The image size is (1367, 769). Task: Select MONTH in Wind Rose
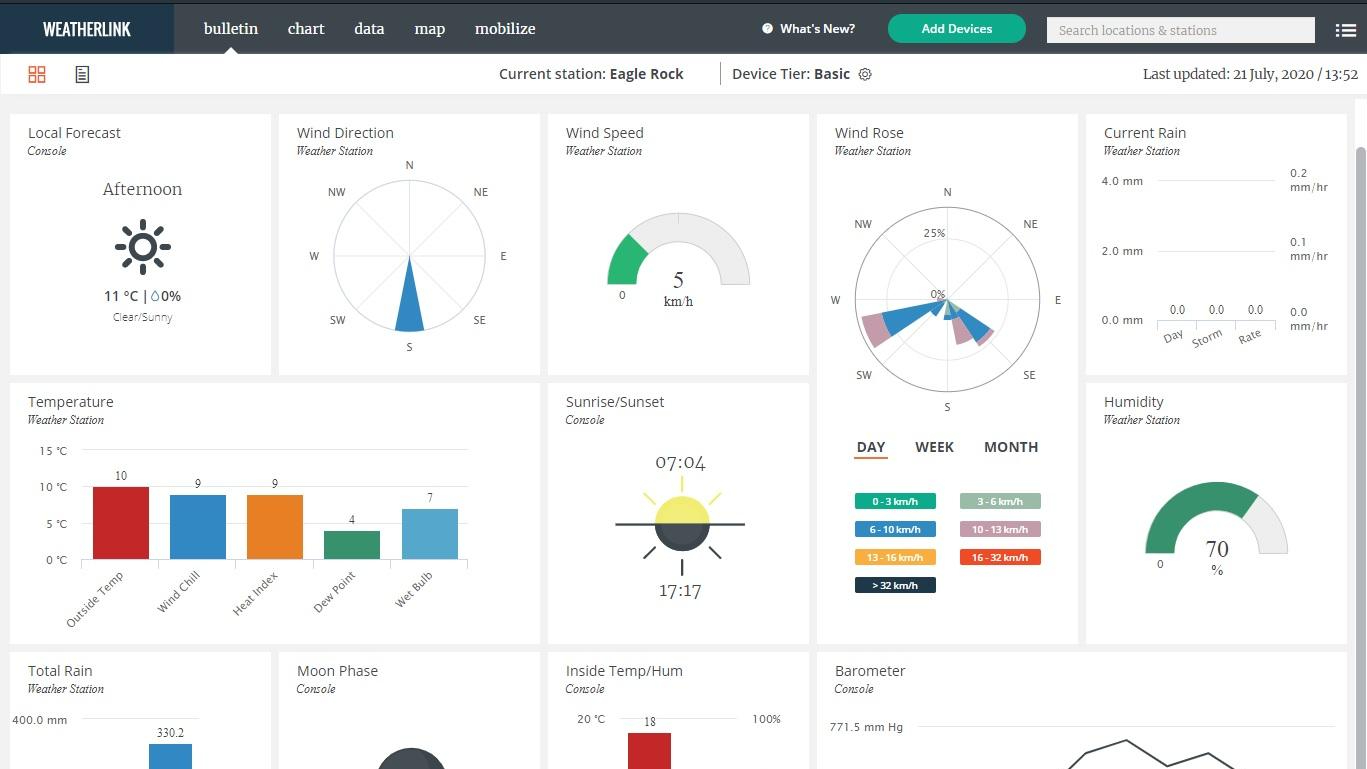1010,447
